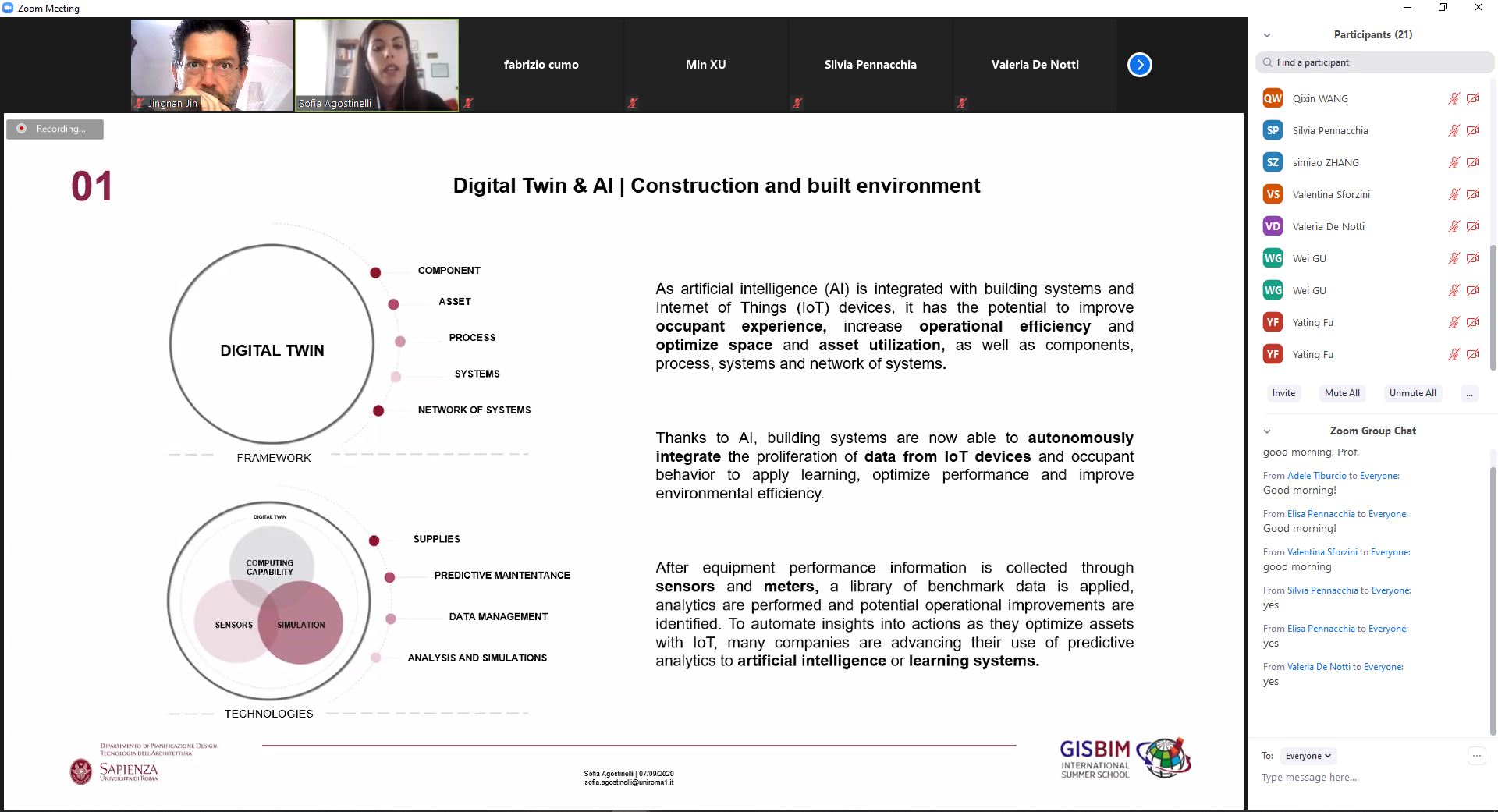Click the Find a participant search field
1498x812 pixels.
[1373, 62]
